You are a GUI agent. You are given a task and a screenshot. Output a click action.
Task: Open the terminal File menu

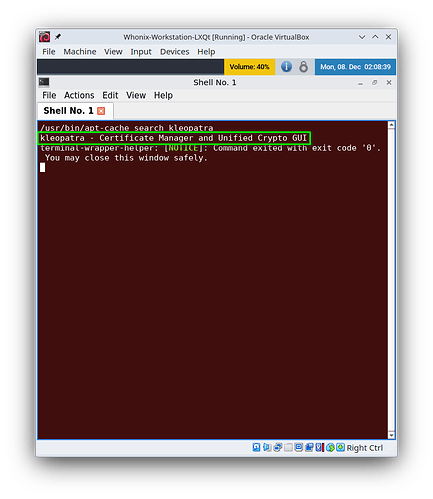[x=49, y=95]
